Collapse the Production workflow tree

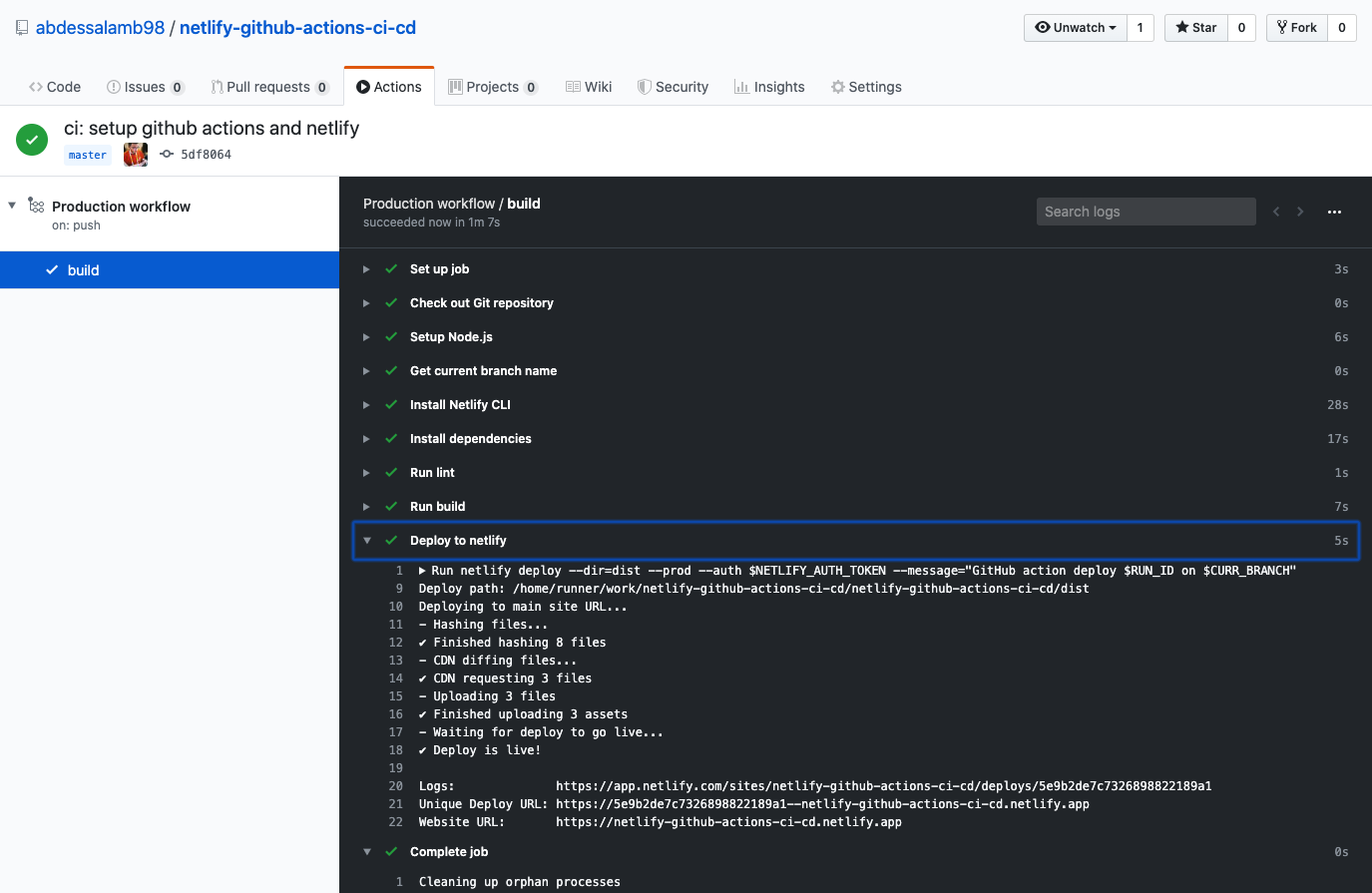(12, 206)
